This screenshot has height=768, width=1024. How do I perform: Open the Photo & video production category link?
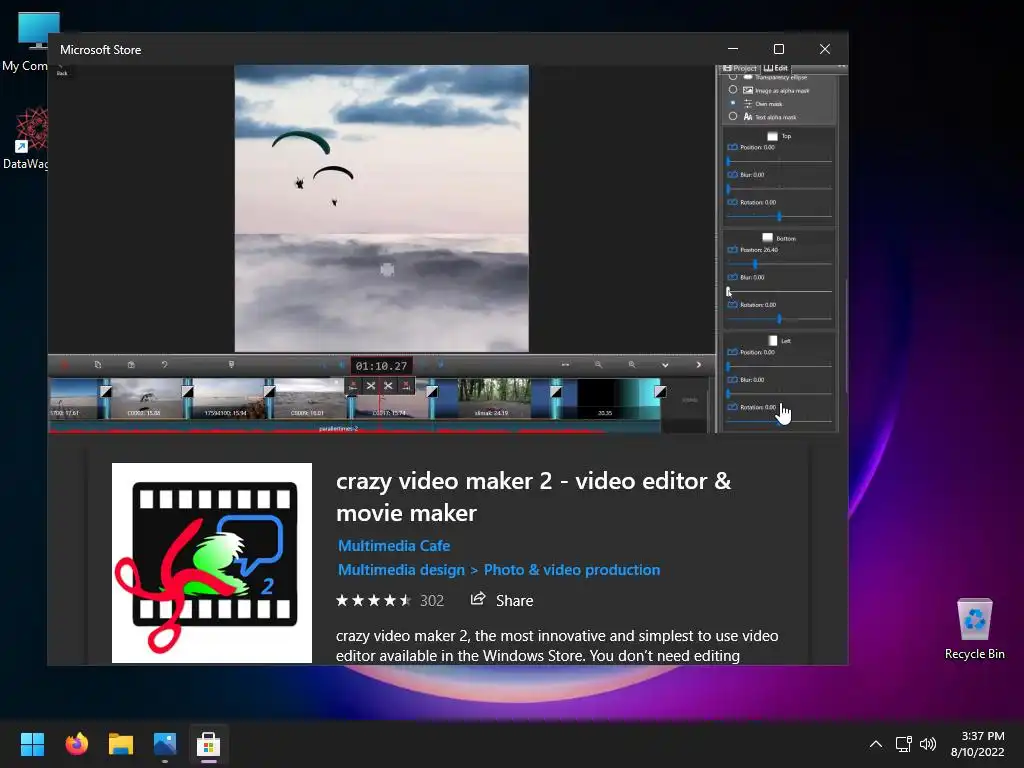pyautogui.click(x=572, y=570)
